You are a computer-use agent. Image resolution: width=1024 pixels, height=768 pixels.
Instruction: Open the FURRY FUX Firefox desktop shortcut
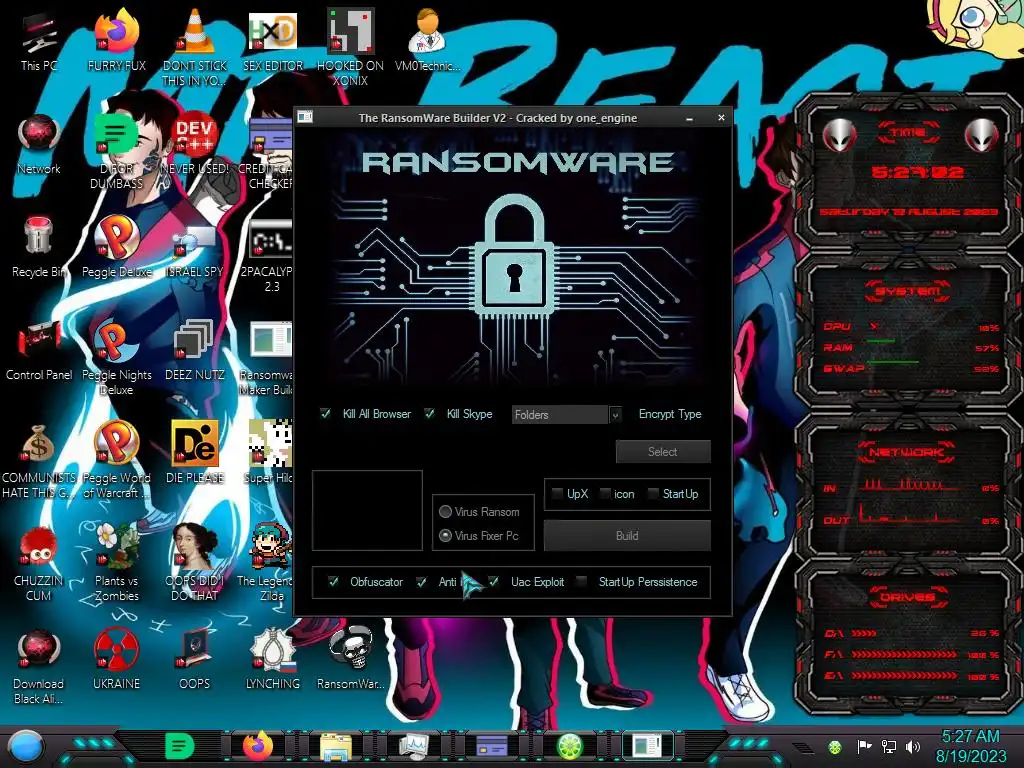[x=116, y=41]
